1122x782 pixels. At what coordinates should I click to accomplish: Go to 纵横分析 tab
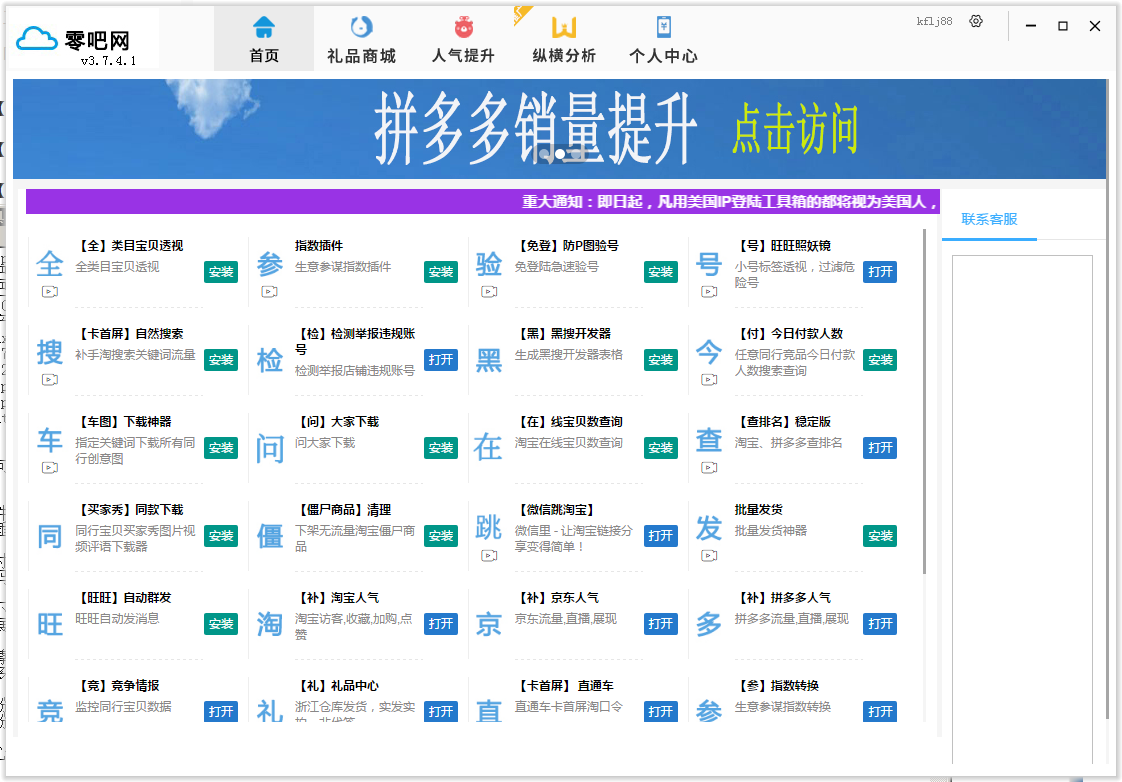pyautogui.click(x=564, y=40)
